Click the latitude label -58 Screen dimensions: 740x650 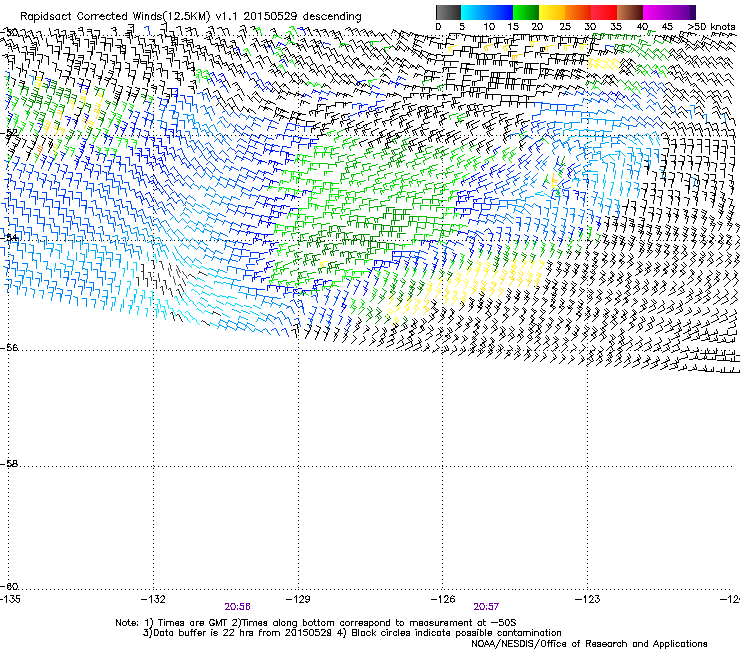coord(9,464)
